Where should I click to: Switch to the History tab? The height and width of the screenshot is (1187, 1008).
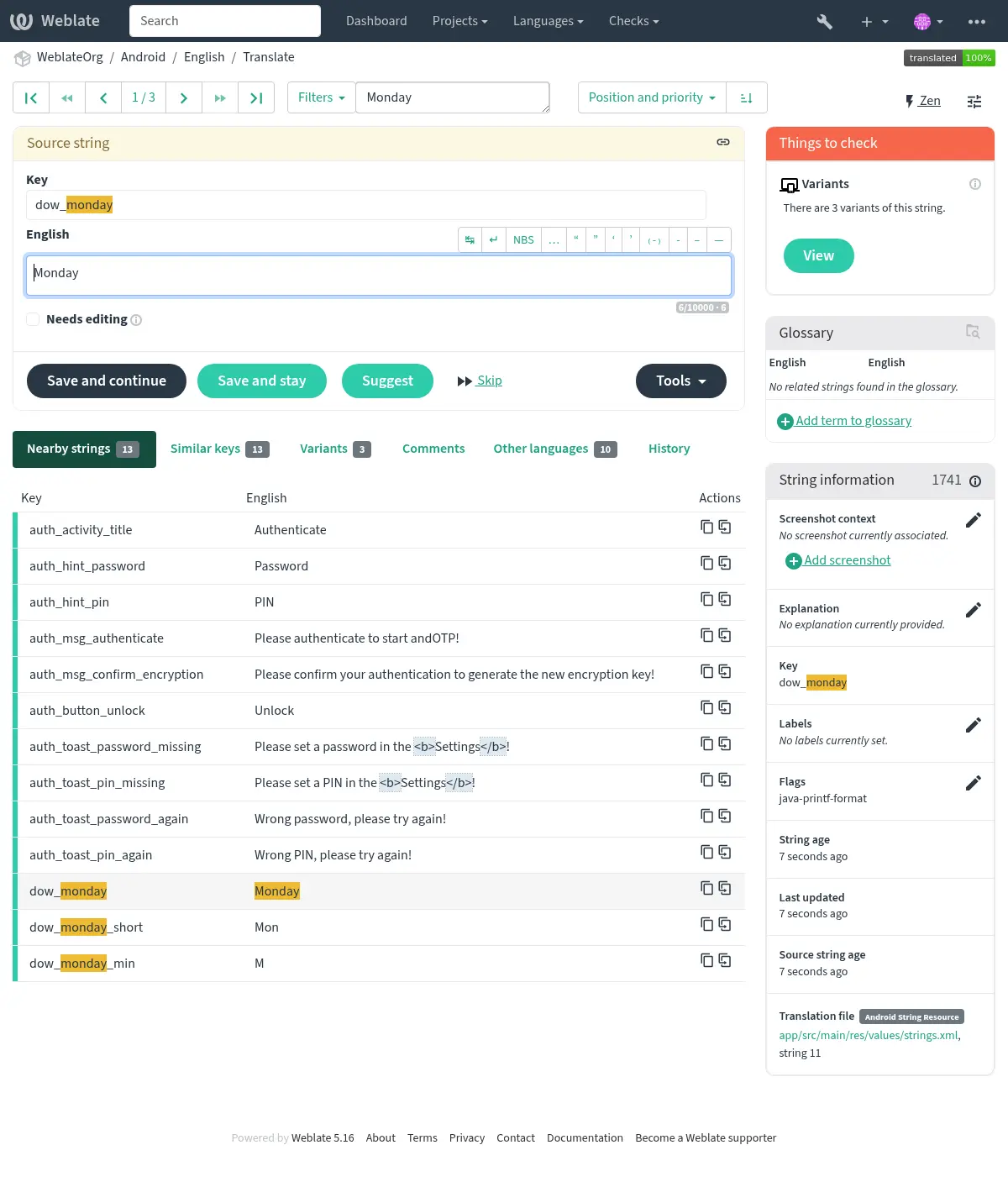tap(669, 449)
